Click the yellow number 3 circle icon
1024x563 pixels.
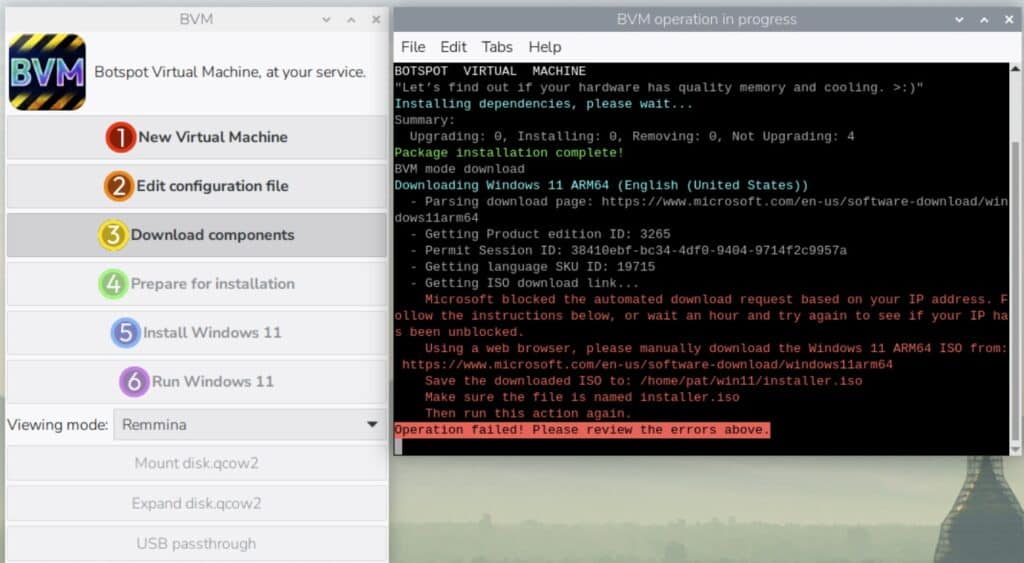click(x=112, y=235)
